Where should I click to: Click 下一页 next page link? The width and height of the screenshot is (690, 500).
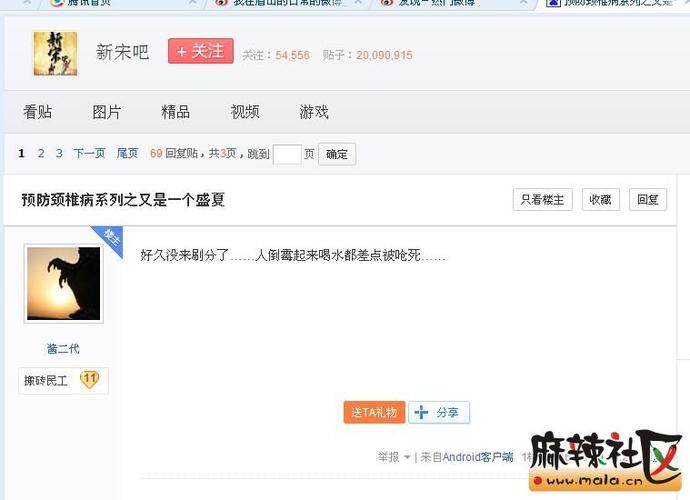(89, 153)
